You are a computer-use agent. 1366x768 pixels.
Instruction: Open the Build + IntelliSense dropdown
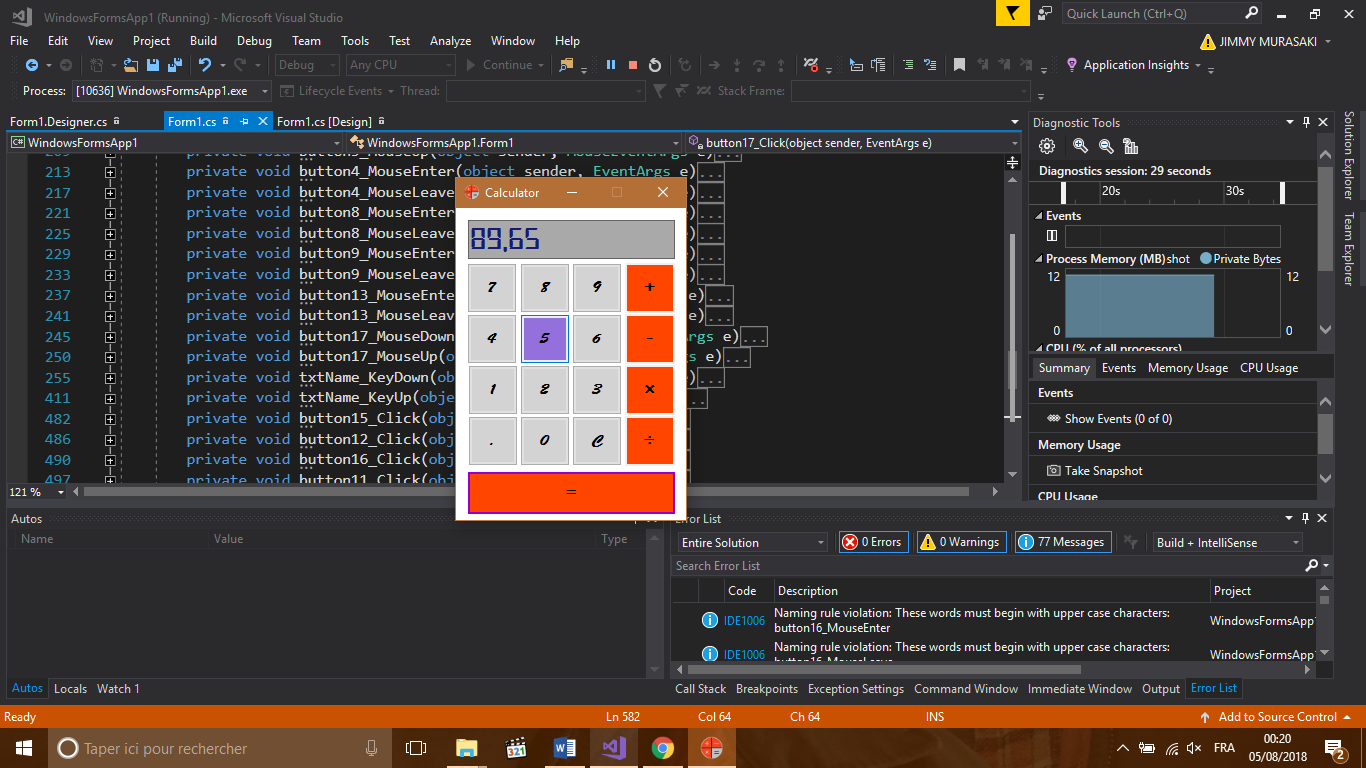(1227, 542)
